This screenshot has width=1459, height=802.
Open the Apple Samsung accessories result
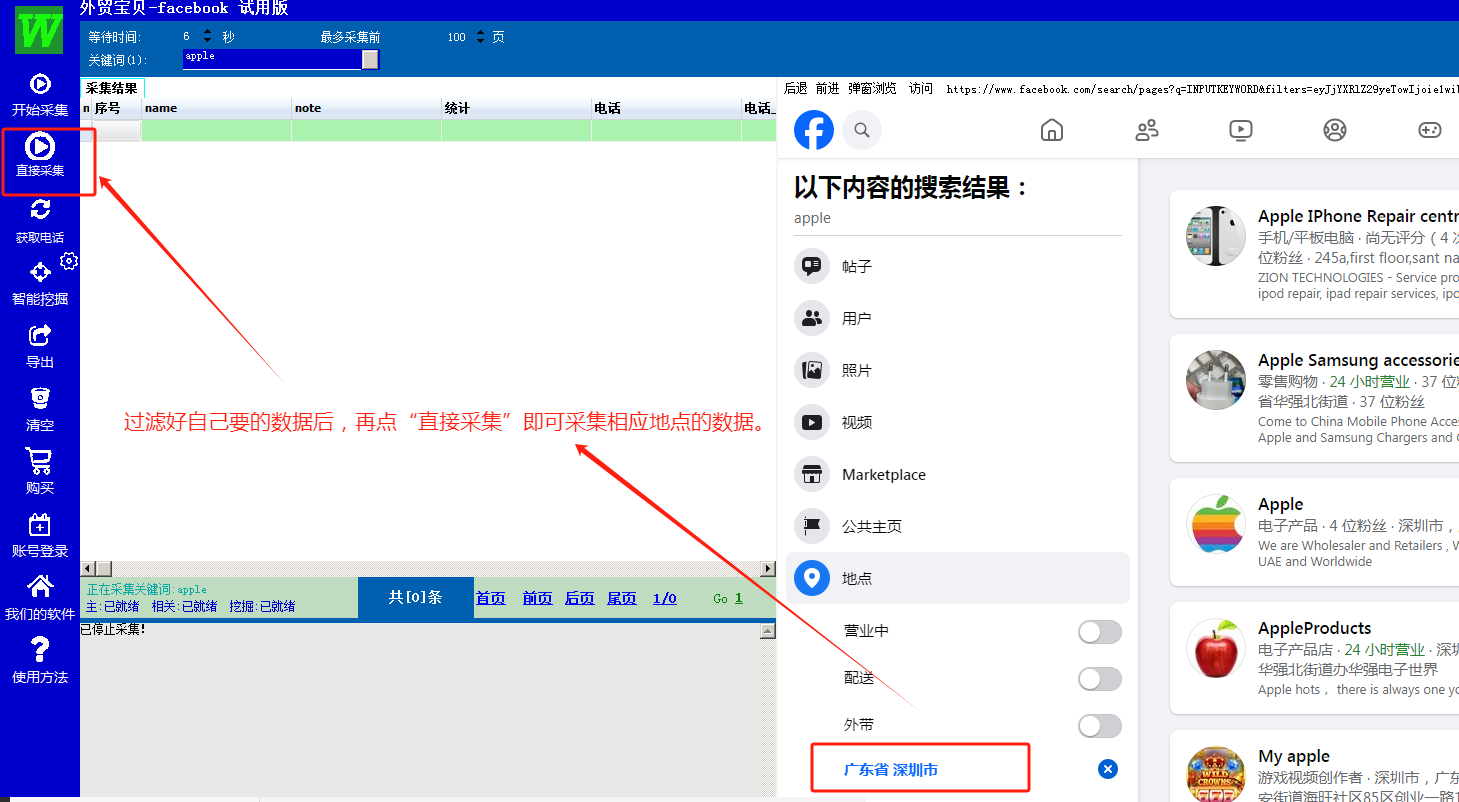pos(1358,360)
